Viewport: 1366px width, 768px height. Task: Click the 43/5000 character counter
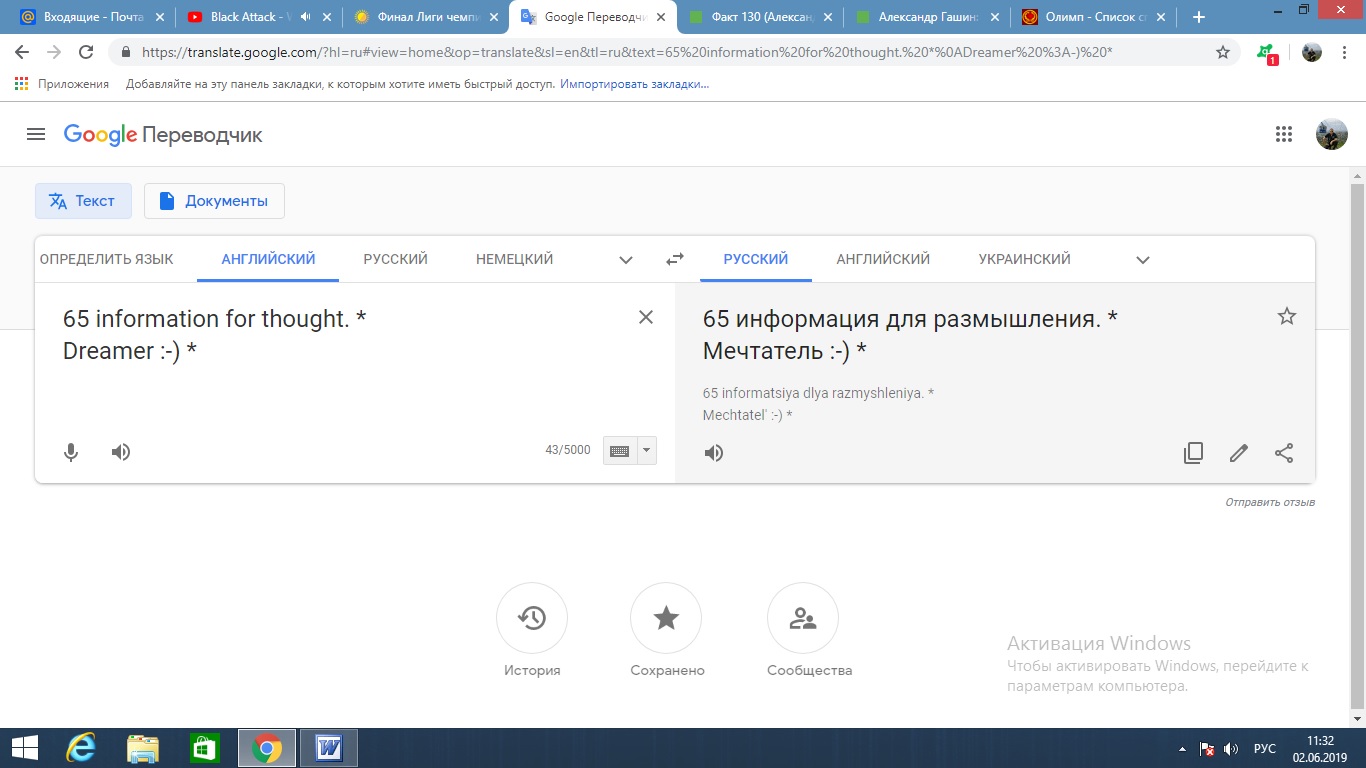click(568, 450)
